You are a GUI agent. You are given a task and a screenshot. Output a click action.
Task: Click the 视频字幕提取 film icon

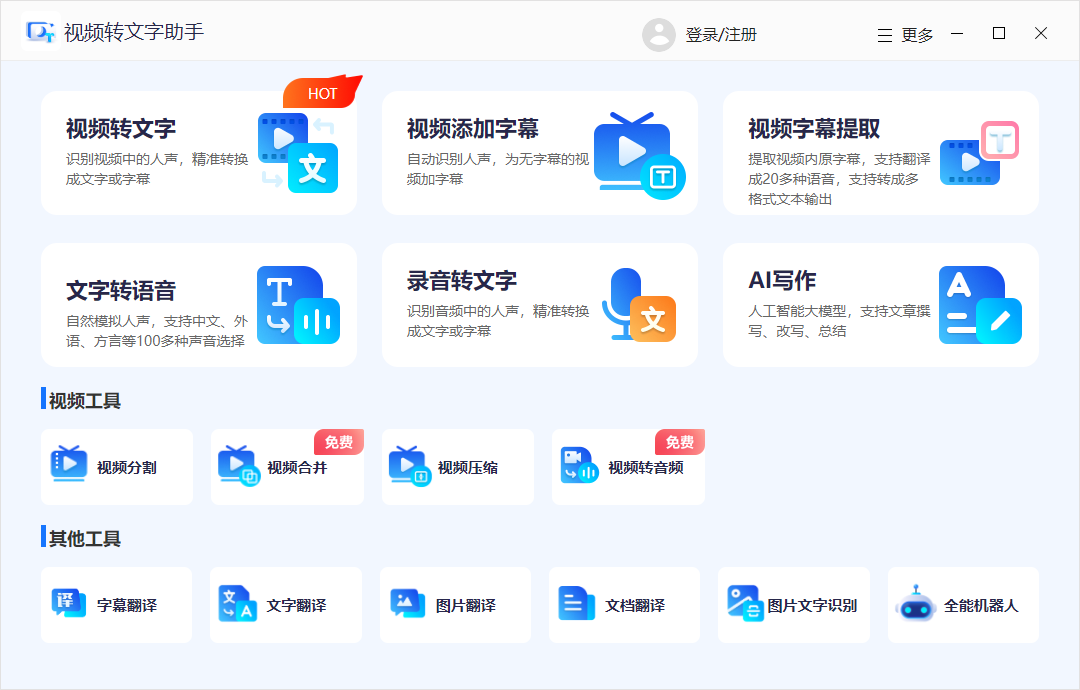[979, 153]
